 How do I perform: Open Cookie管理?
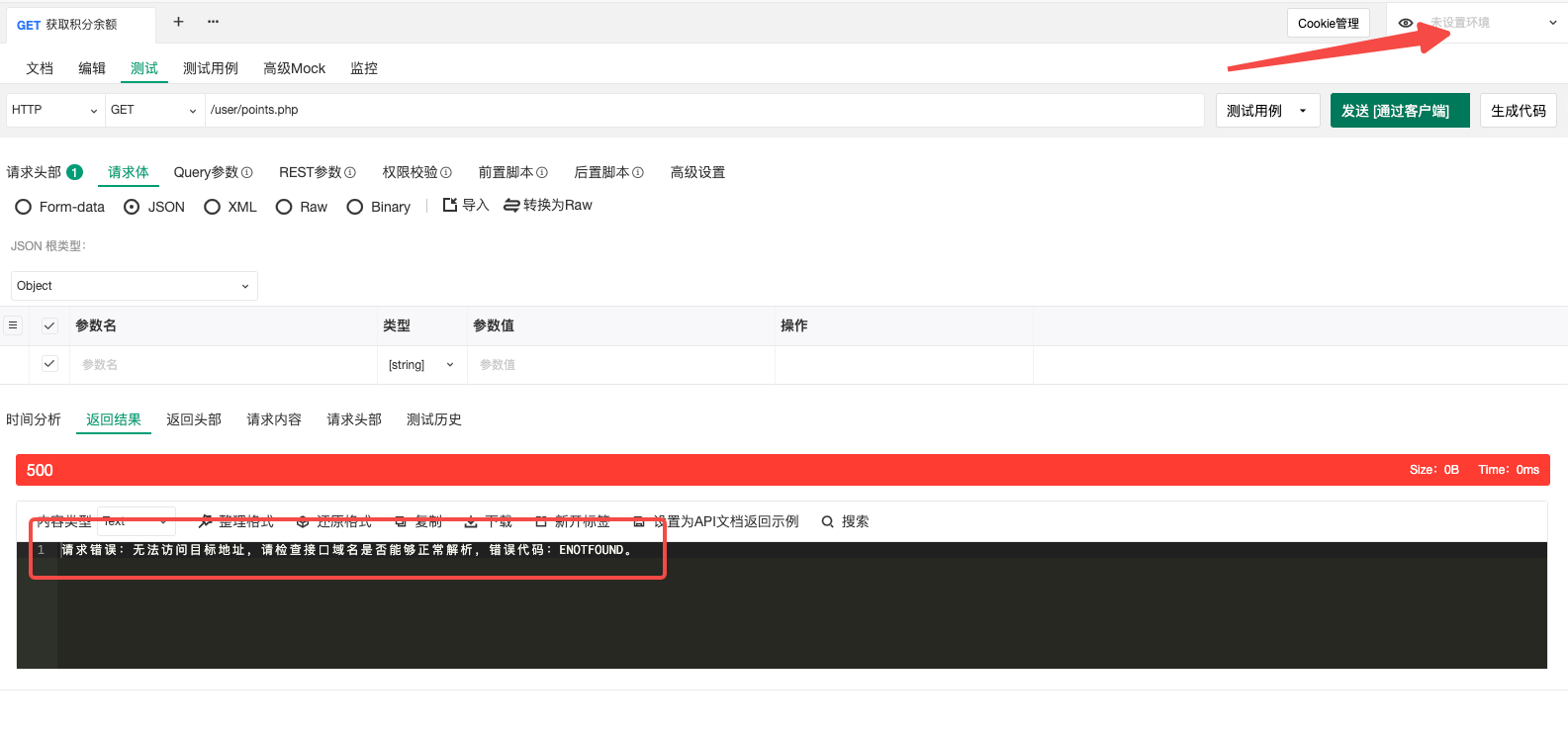1328,23
